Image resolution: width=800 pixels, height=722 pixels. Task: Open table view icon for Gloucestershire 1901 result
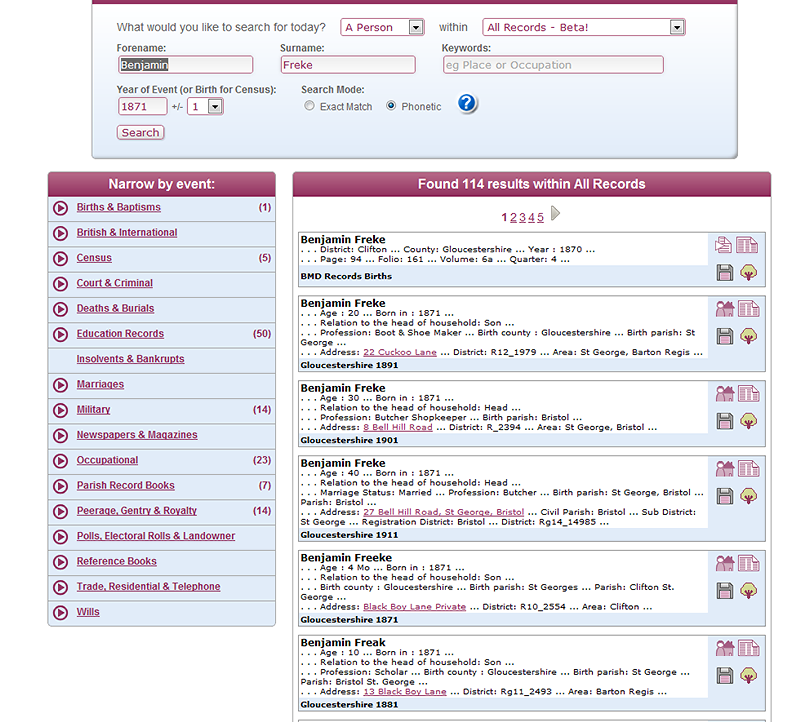click(x=748, y=393)
